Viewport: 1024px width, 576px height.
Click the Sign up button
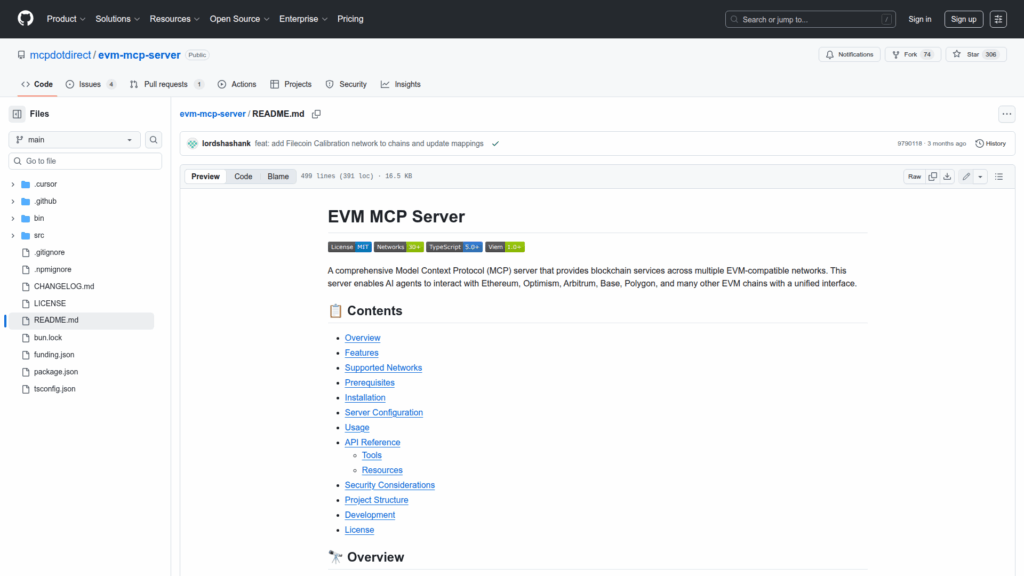coord(963,19)
